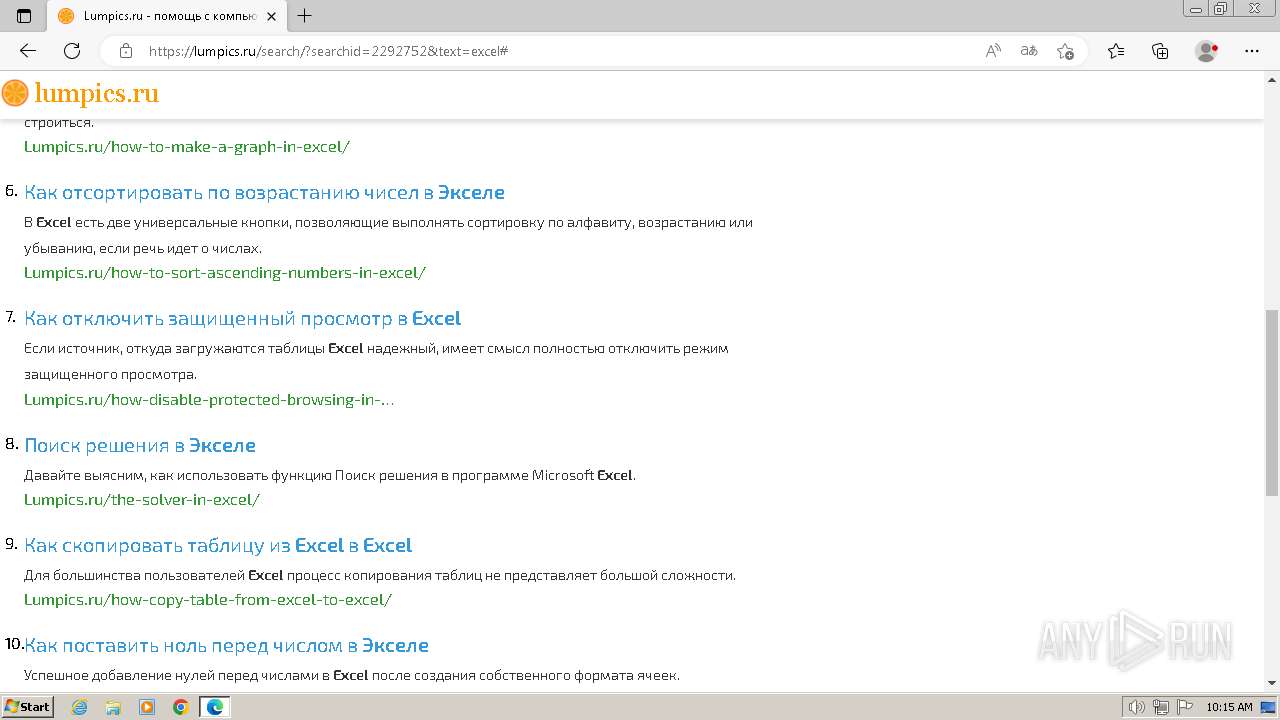Switch to Microsoft Edge in taskbar
1280x720 pixels.
click(215, 707)
